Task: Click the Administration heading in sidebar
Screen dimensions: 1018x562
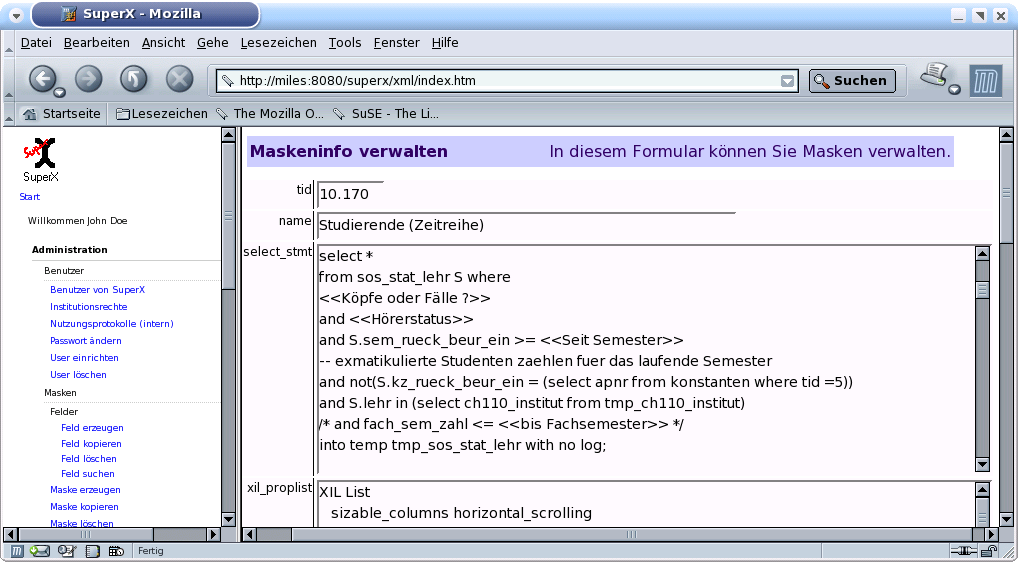Action: (69, 249)
